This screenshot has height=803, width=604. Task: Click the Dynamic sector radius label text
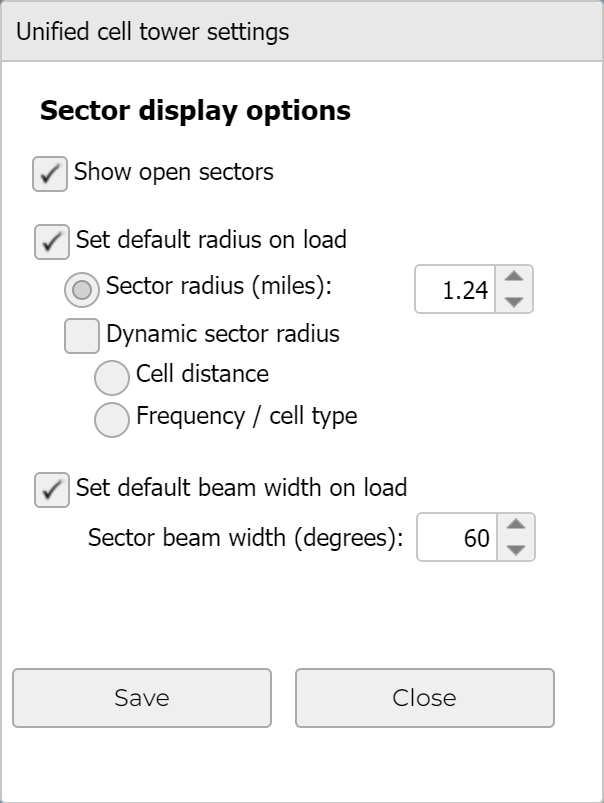[222, 334]
